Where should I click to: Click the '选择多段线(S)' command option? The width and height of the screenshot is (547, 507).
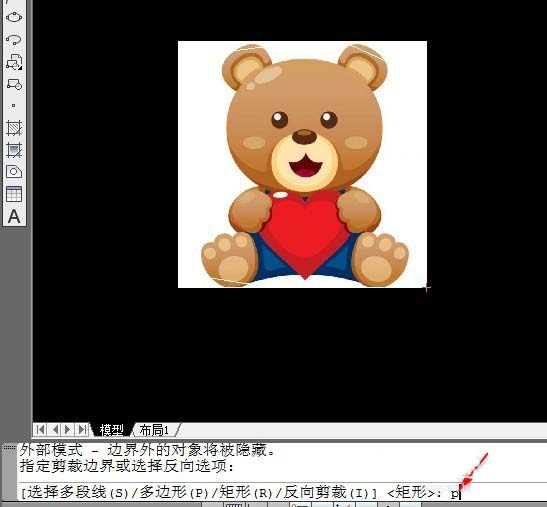point(78,493)
